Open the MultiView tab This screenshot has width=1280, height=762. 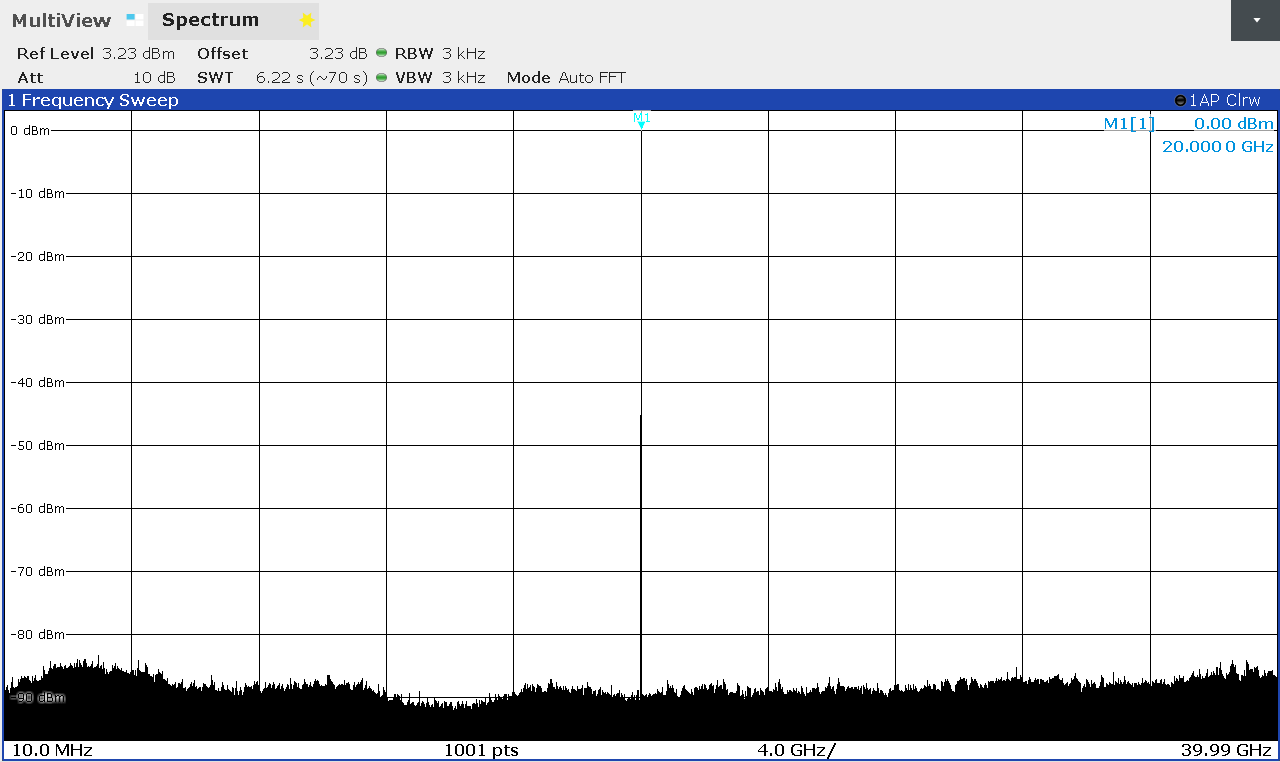pyautogui.click(x=63, y=20)
